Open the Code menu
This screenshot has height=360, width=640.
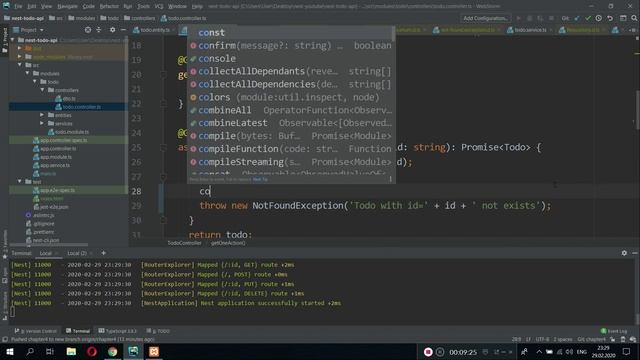pos(88,6)
